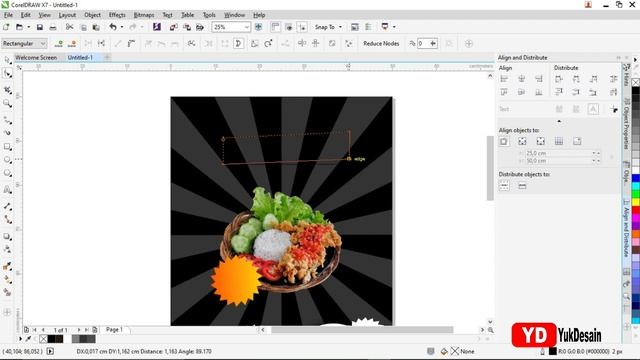This screenshot has height=360, width=640.
Task: Click Align Top icon in Align section
Action: pos(504,92)
